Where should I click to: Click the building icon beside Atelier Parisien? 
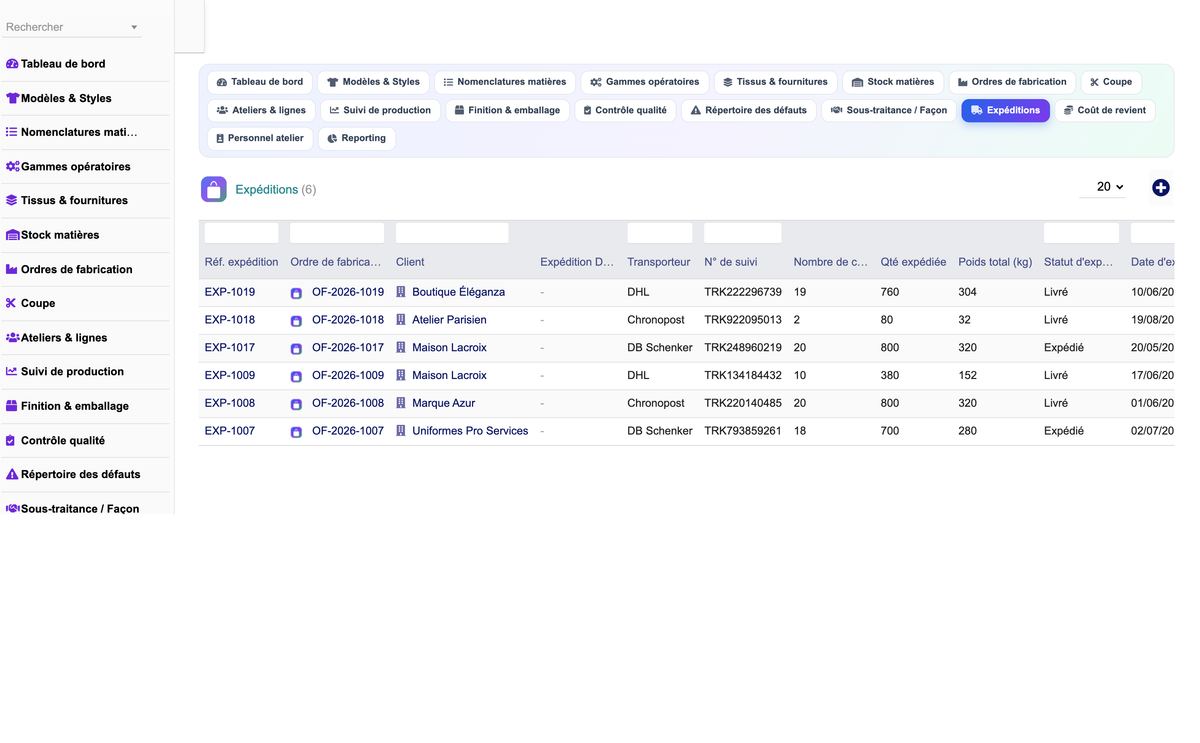coord(401,320)
